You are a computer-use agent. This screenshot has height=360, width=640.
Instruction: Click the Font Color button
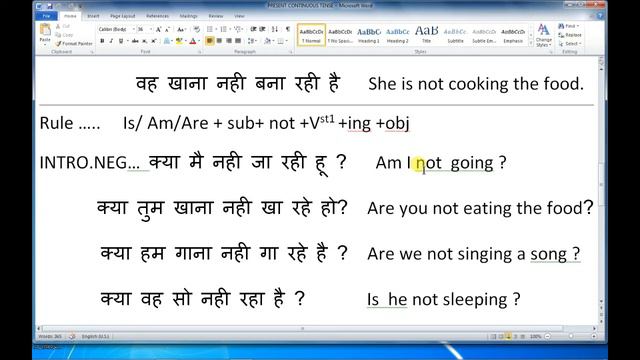(x=194, y=41)
